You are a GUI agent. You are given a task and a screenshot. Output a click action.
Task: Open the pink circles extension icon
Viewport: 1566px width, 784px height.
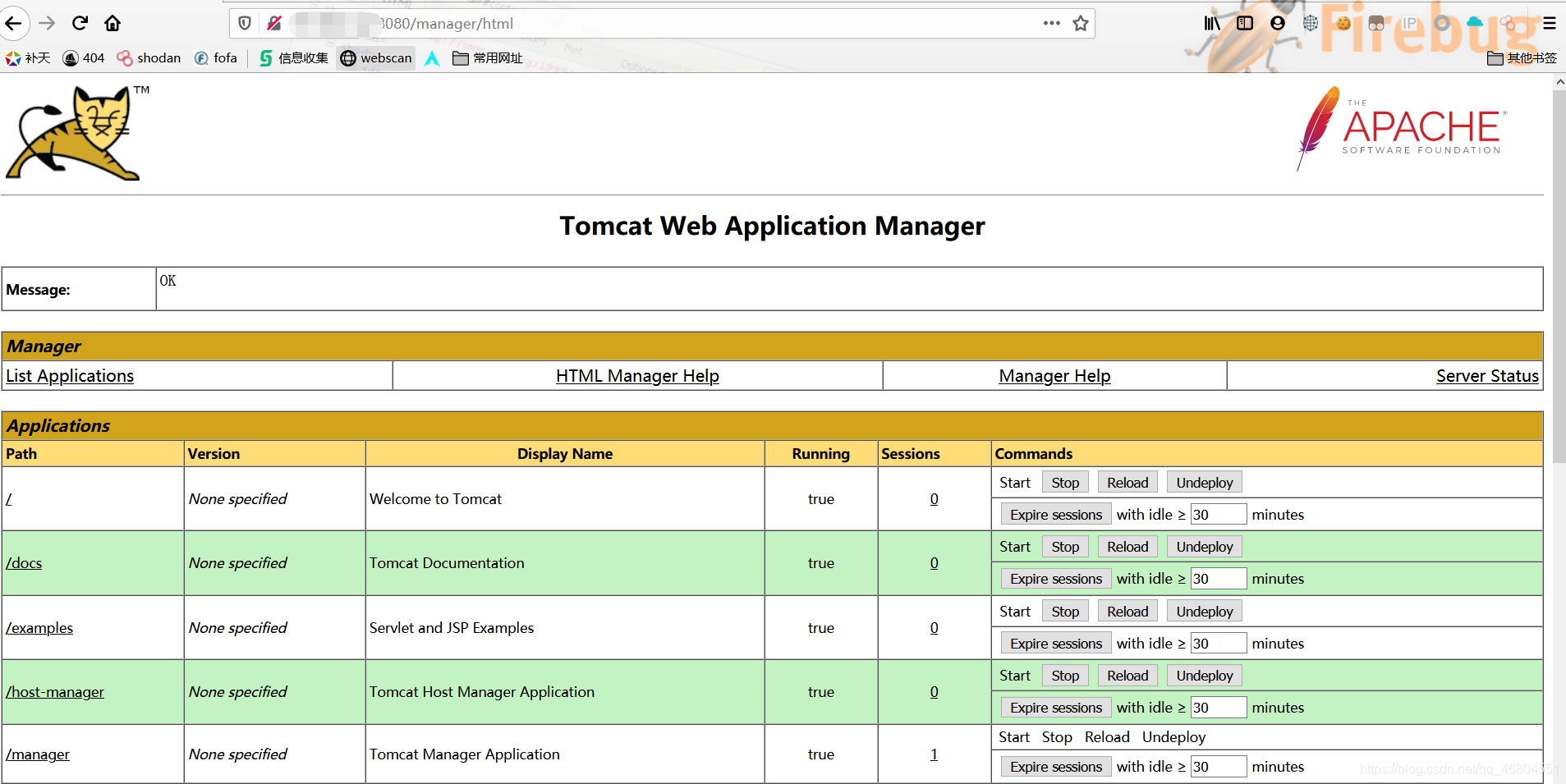tap(1508, 23)
